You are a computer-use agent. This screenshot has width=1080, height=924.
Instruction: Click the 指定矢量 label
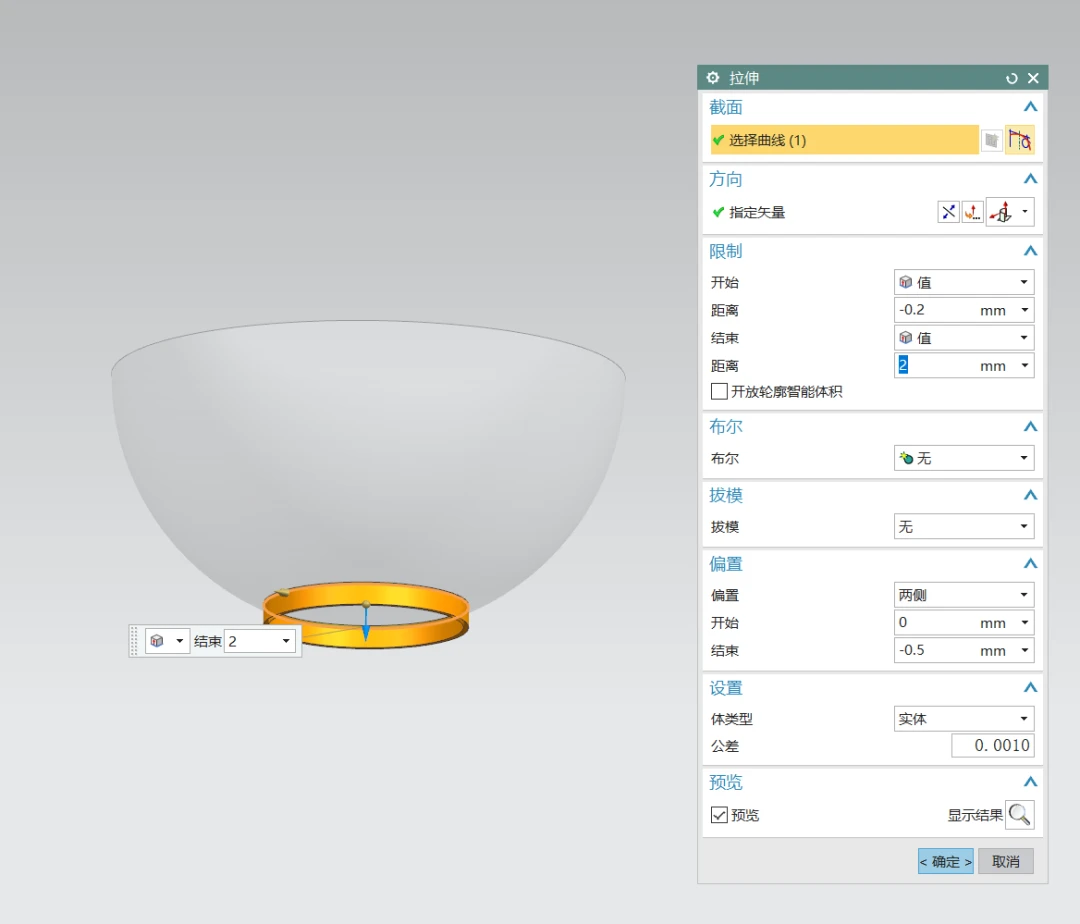757,213
